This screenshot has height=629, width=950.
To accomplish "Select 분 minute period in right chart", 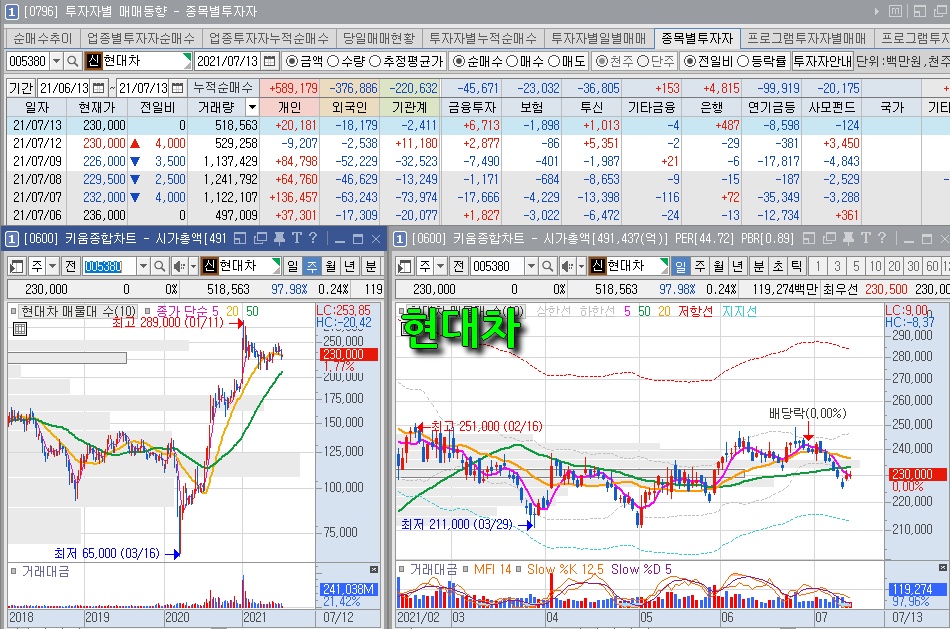I will [759, 266].
